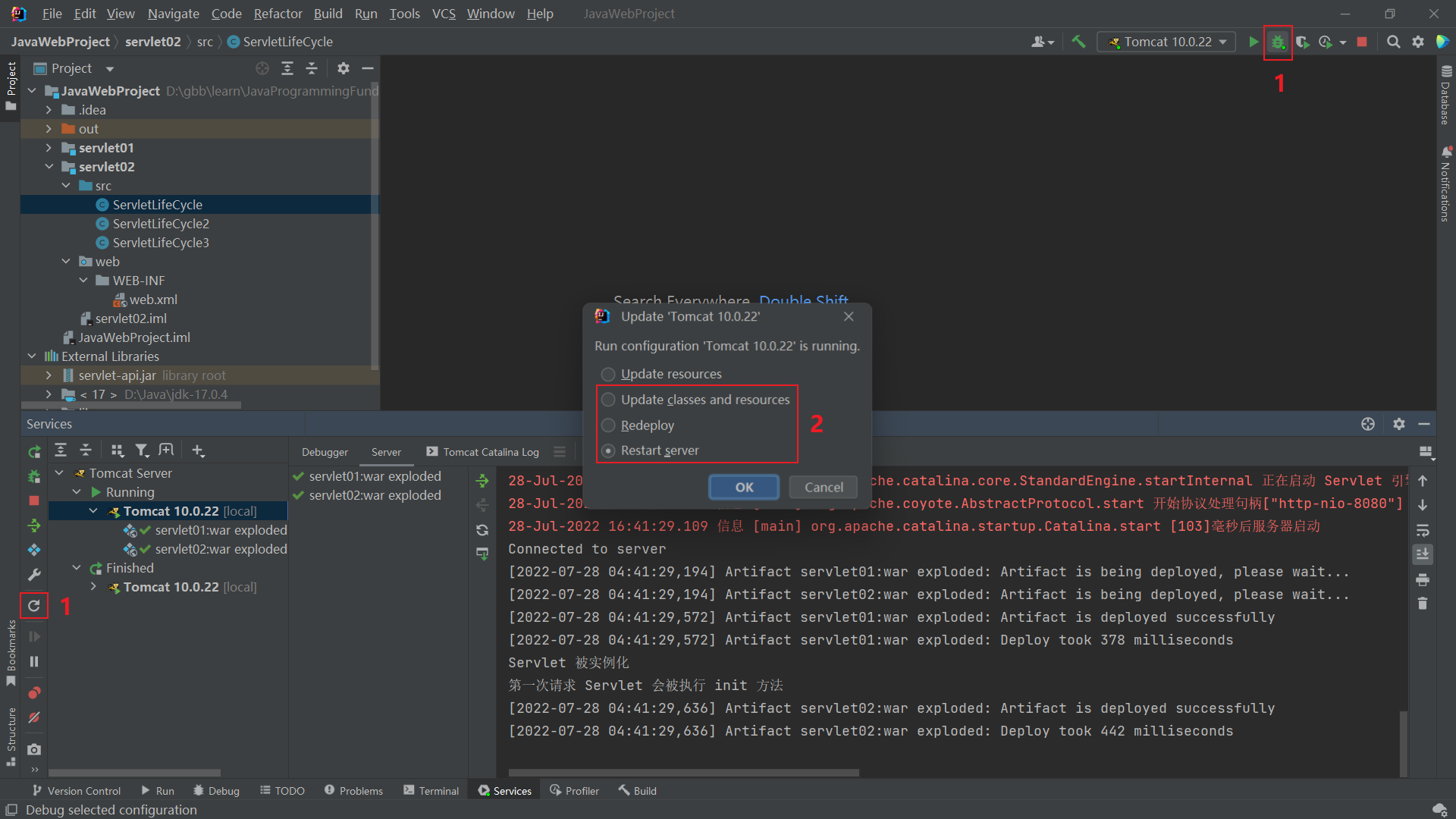Open the Database side panel

[1445, 95]
